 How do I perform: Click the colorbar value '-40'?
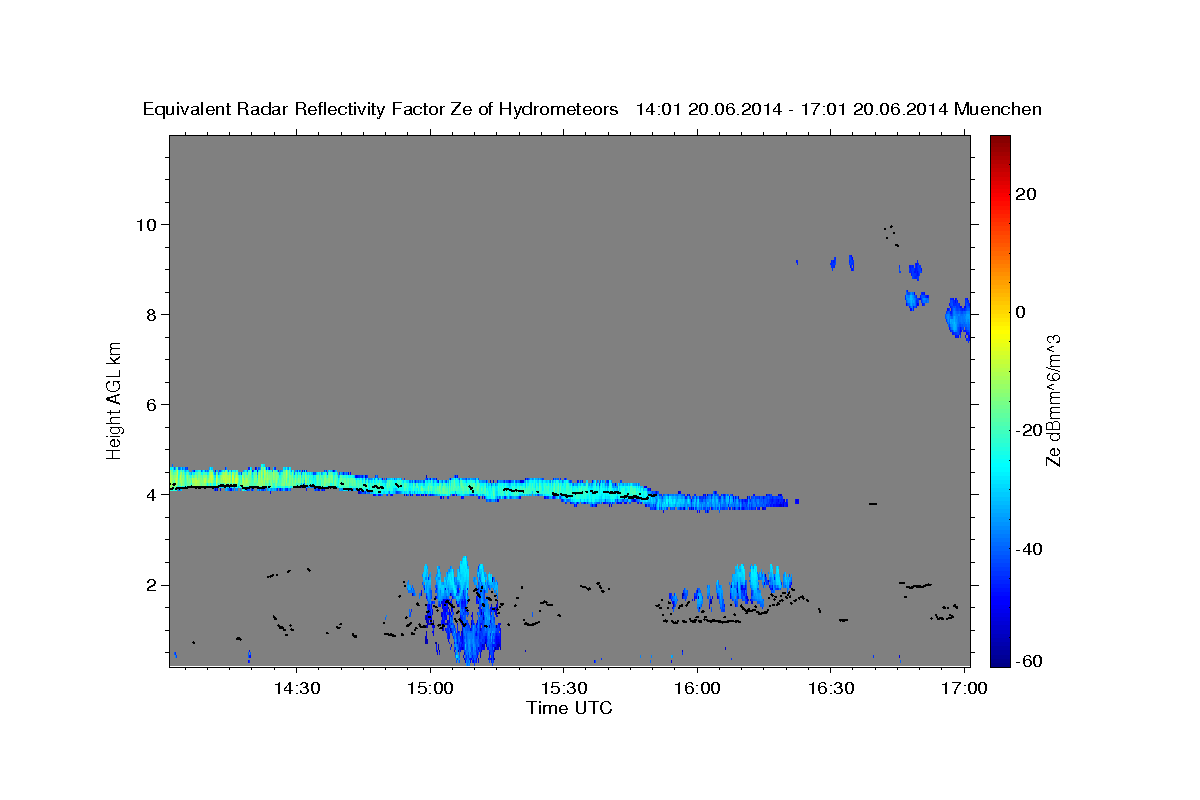pyautogui.click(x=1030, y=549)
